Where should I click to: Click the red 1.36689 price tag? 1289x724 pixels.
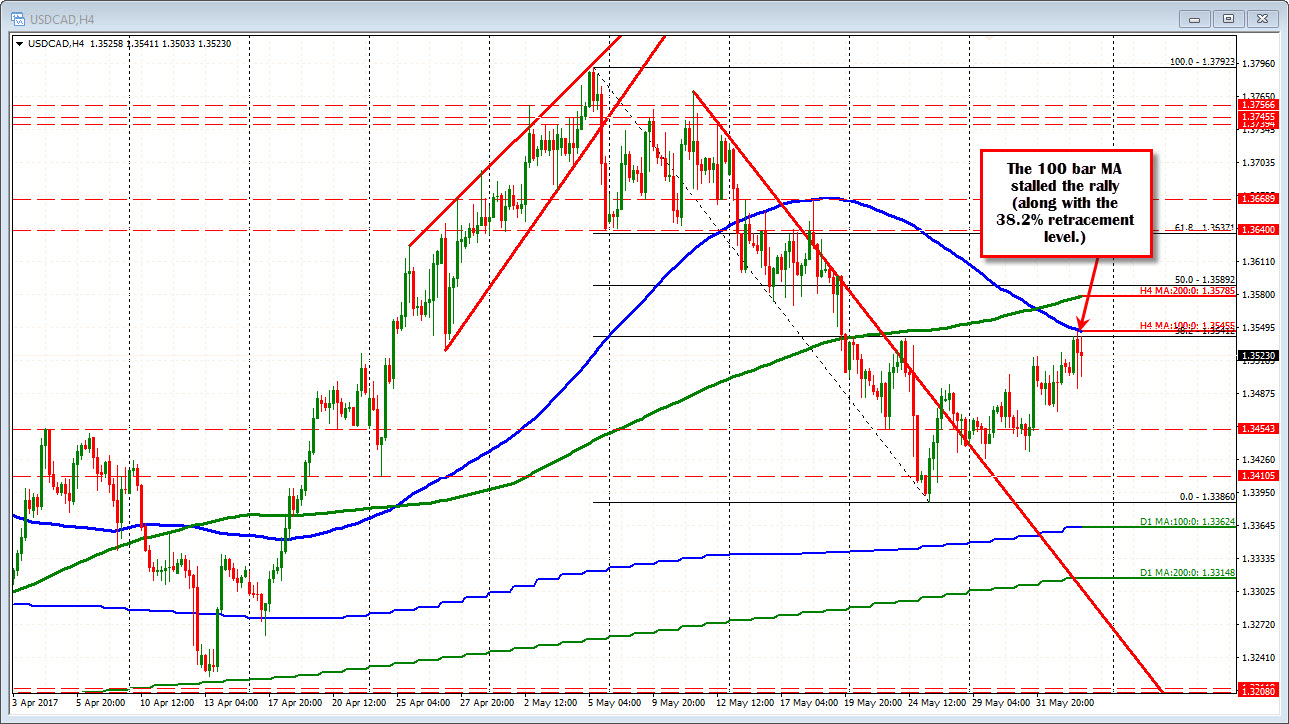click(1257, 198)
